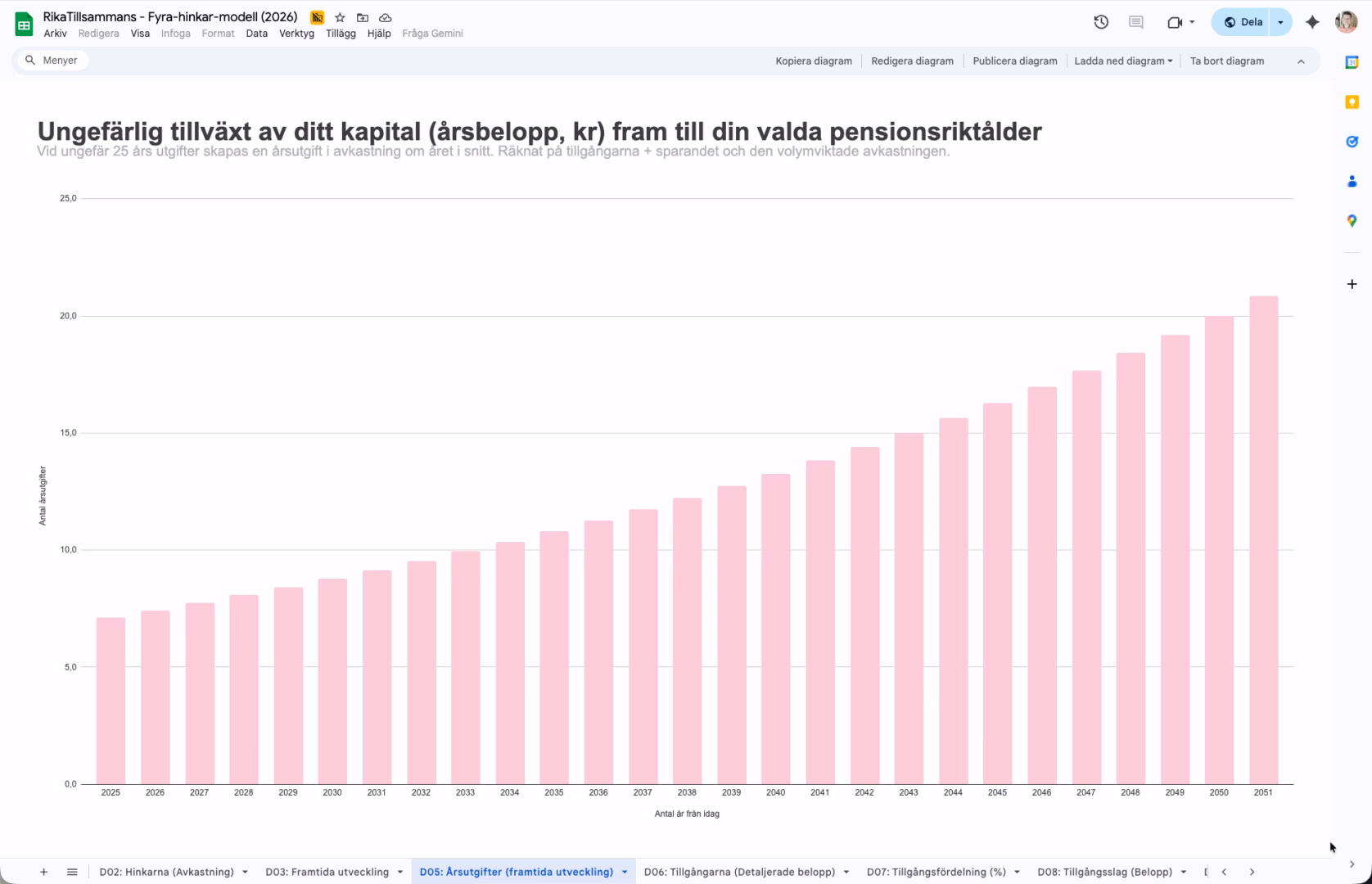Screen dimensions: 1372x884
Task: Show all comments icon
Action: 1135,22
